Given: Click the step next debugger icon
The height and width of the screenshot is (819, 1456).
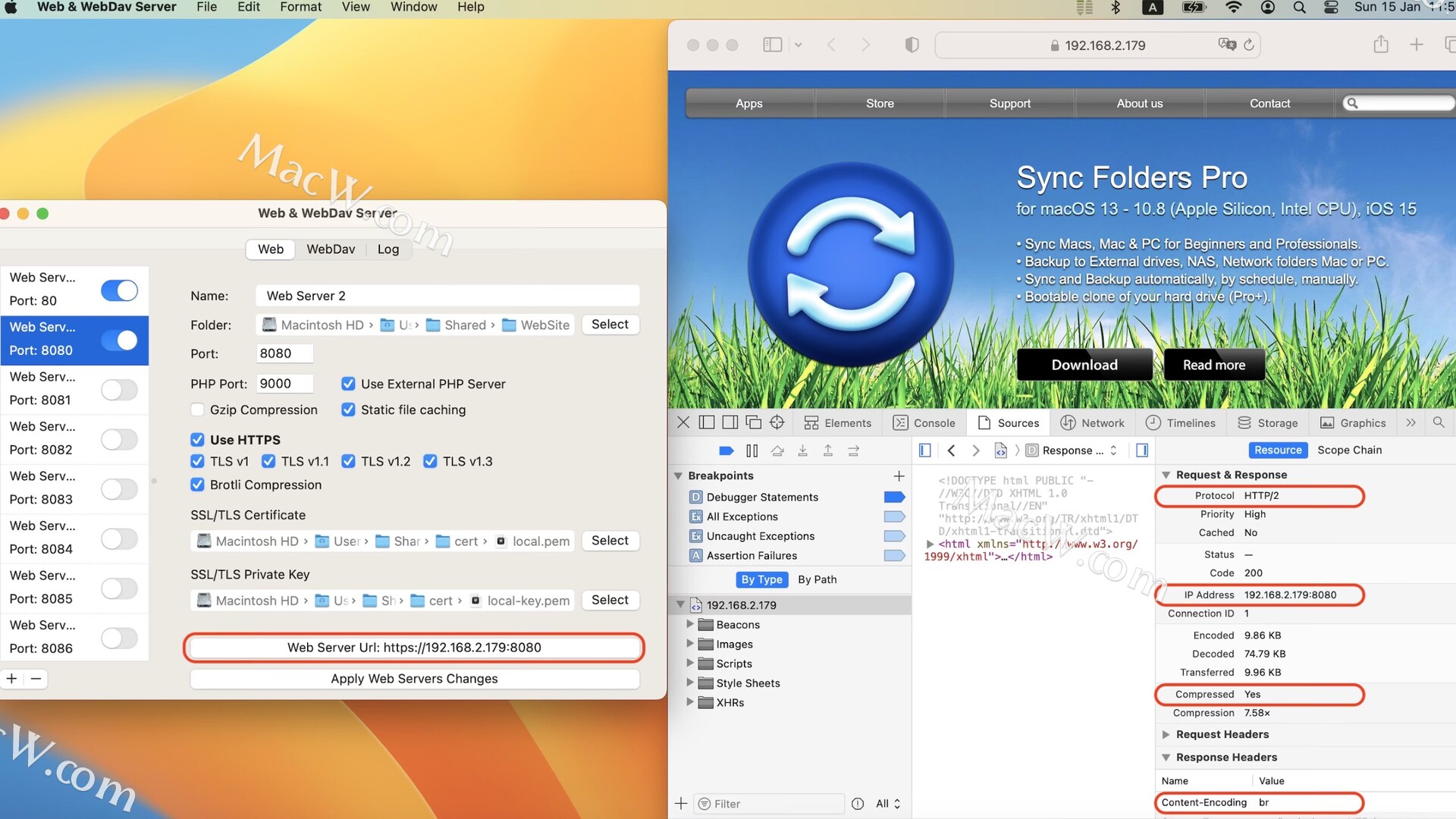Looking at the screenshot, I should (x=853, y=450).
